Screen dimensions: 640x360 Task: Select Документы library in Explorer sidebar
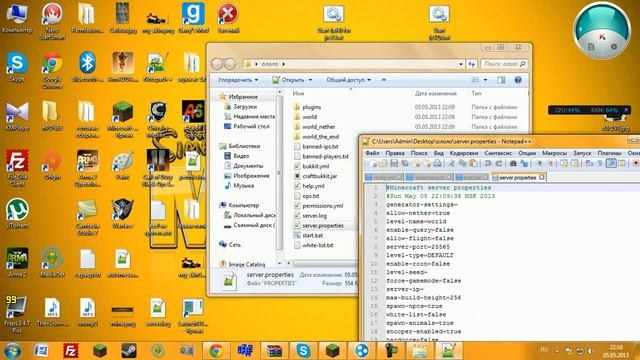[244, 166]
